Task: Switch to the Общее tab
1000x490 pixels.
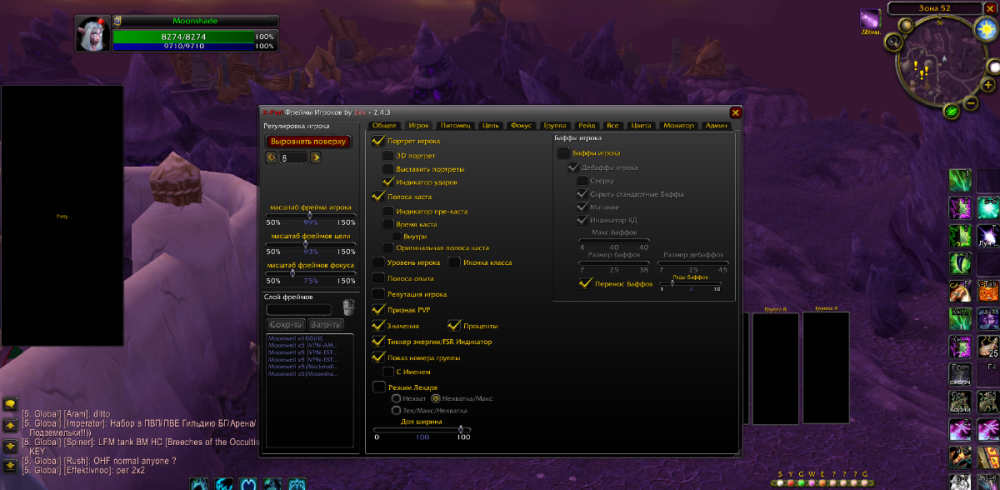Action: (x=385, y=126)
